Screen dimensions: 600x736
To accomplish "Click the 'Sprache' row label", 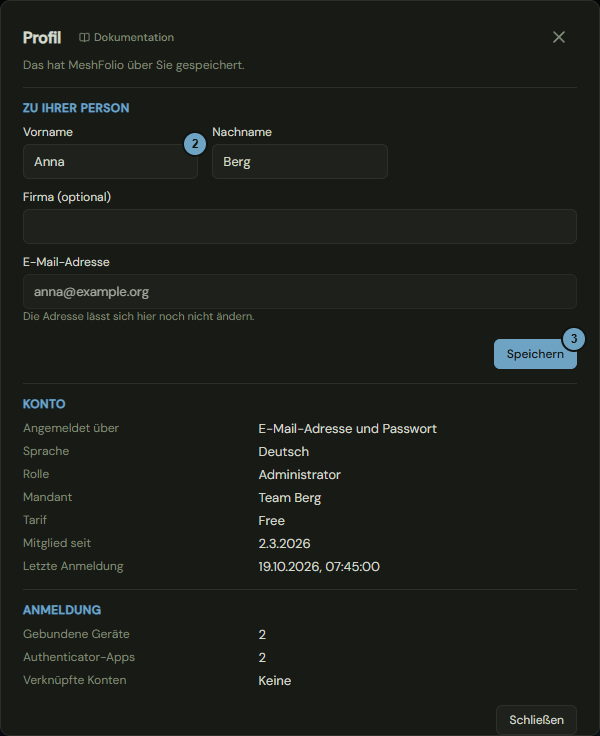I will (46, 451).
